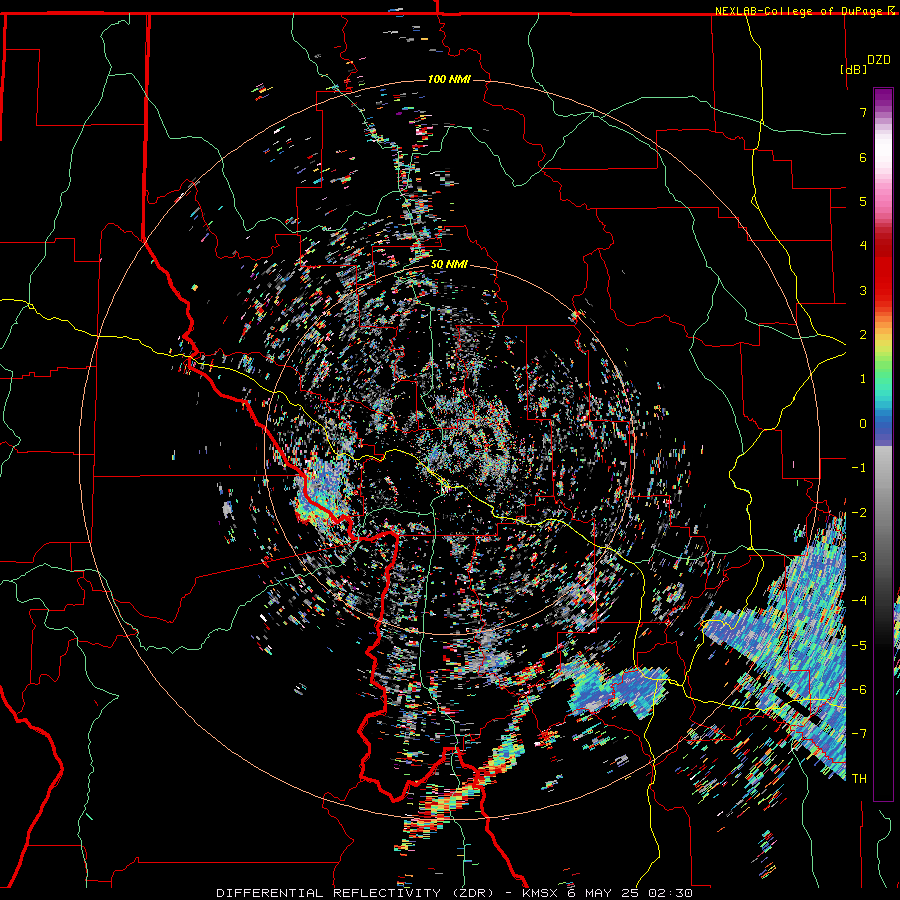
Task: Click the DZD legend title
Action: [879, 59]
